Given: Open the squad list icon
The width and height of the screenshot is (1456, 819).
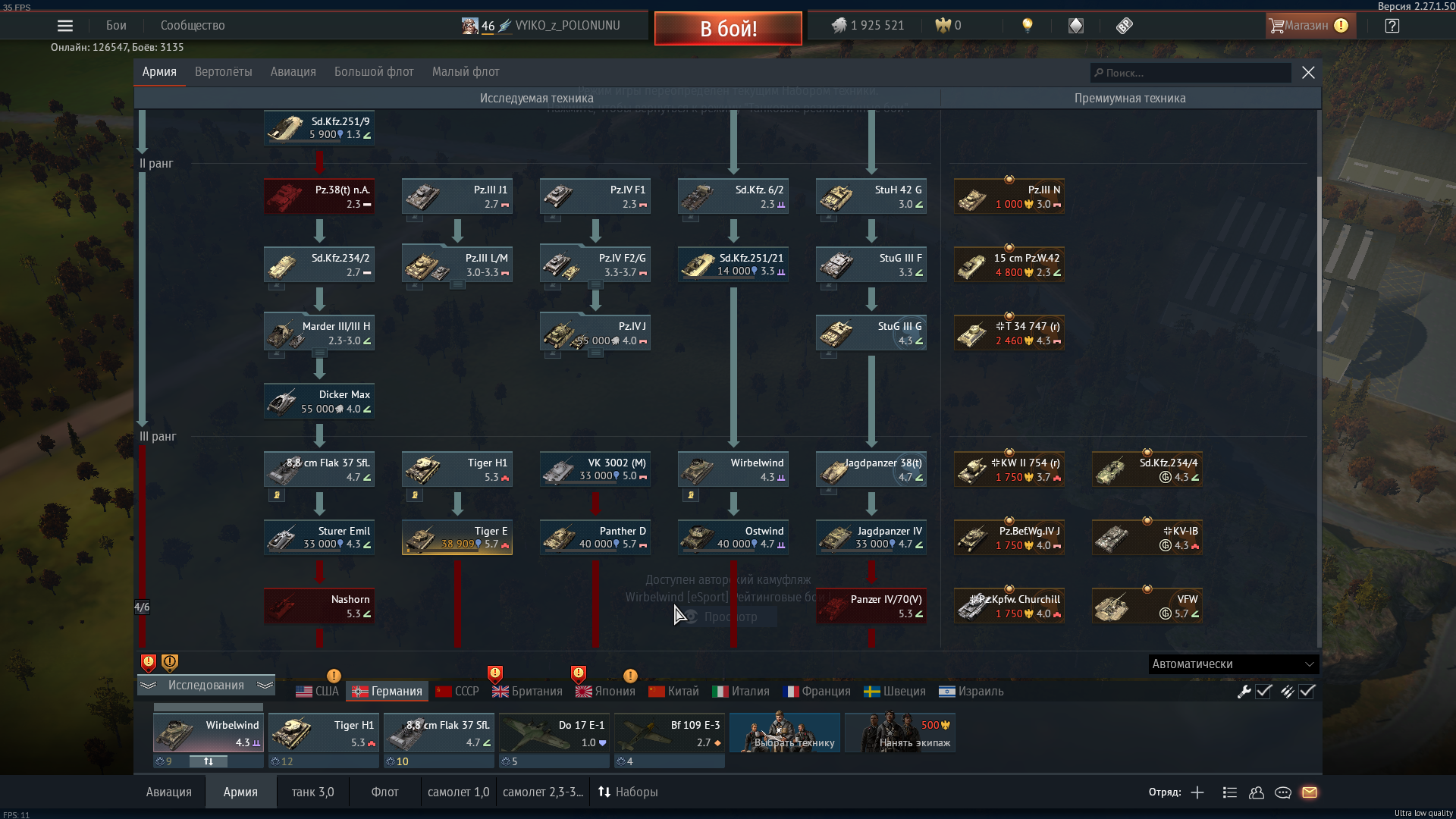Looking at the screenshot, I should pos(1230,792).
